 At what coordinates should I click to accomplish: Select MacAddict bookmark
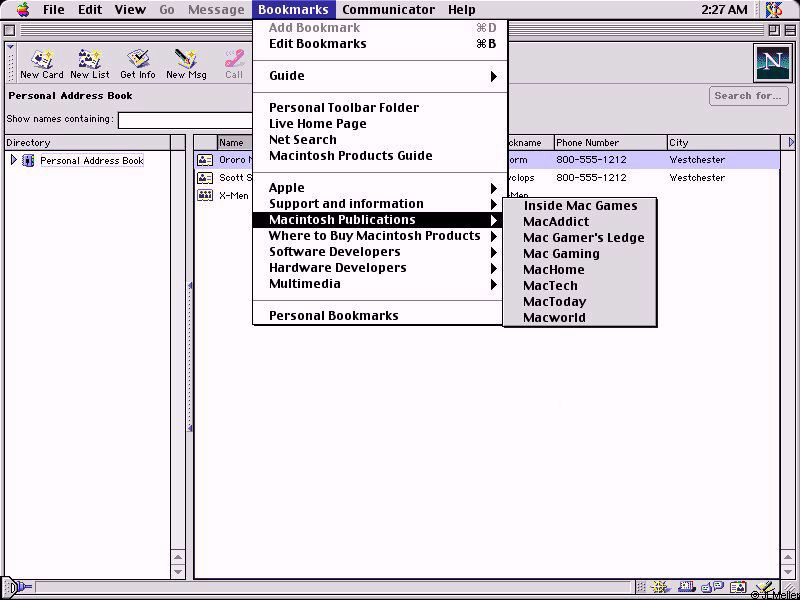click(x=580, y=222)
